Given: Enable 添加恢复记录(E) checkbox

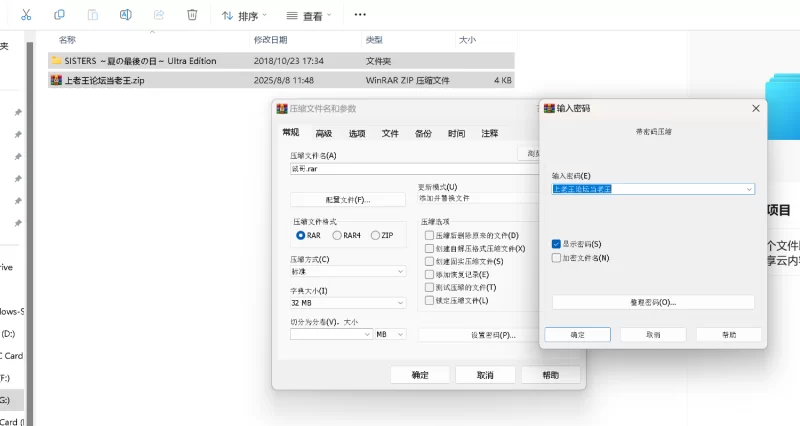Looking at the screenshot, I should point(430,274).
